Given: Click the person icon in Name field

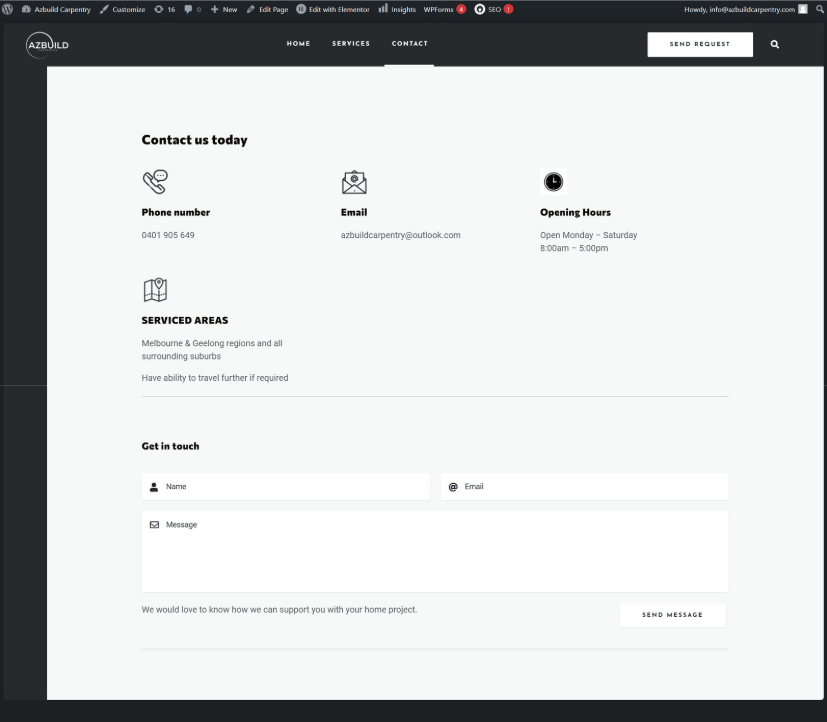Looking at the screenshot, I should point(154,487).
